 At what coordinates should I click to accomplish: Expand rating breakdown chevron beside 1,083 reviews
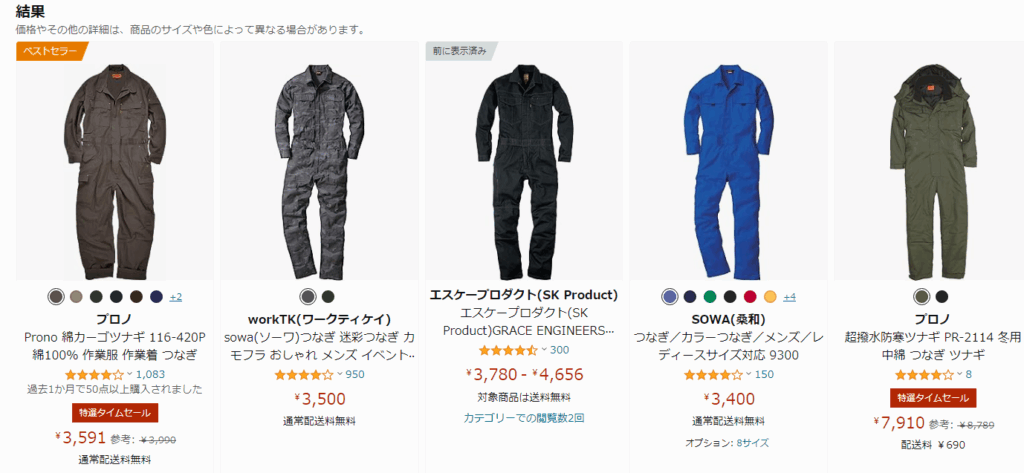coord(129,374)
